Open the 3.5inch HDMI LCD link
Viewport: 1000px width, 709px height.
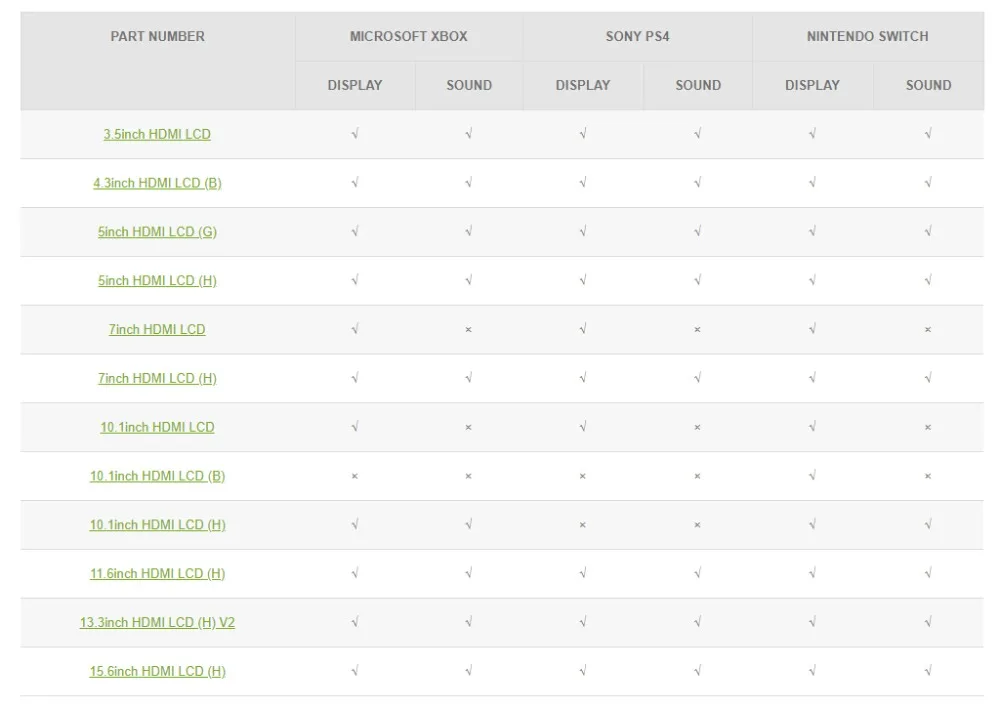pos(157,135)
